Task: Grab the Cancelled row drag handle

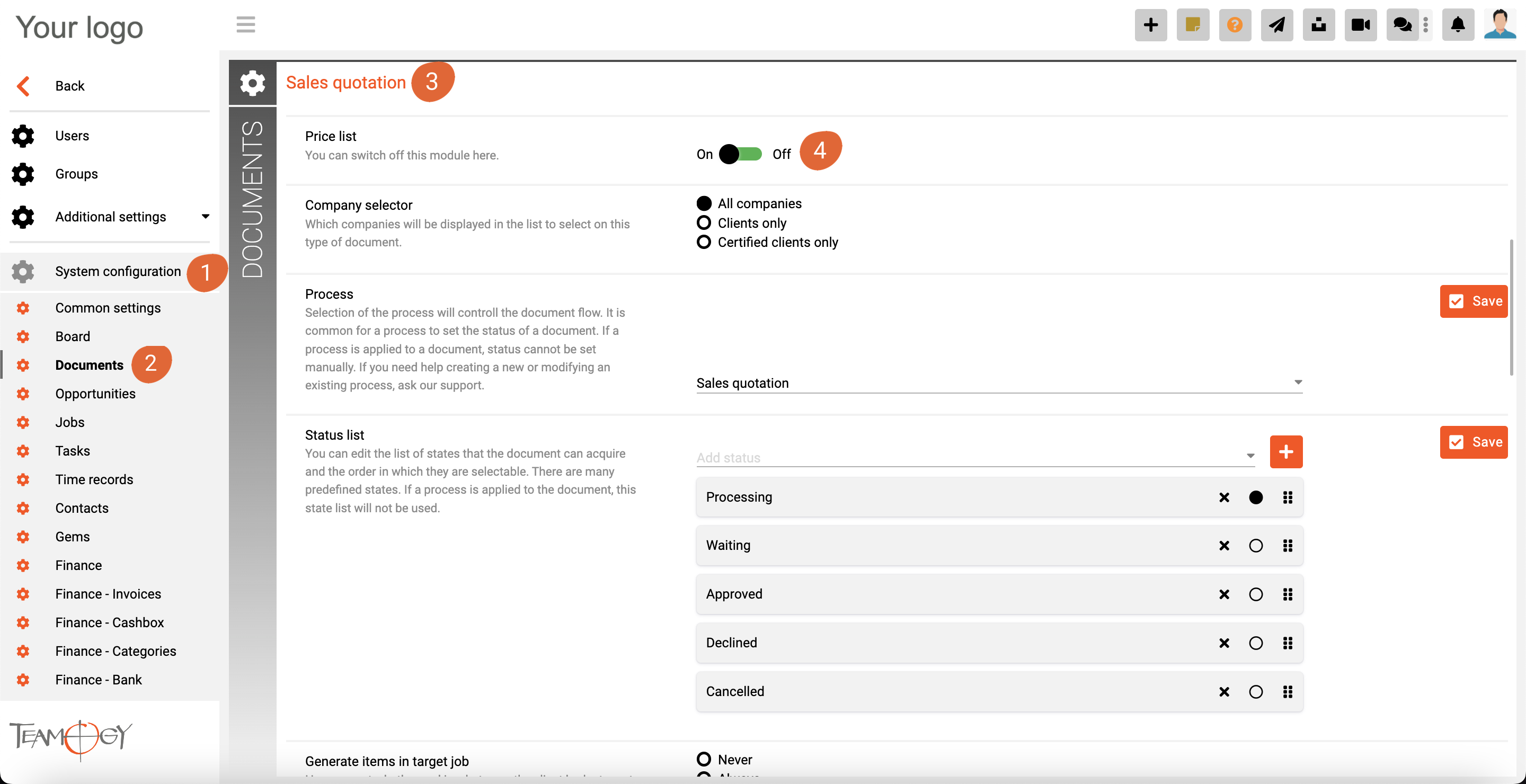Action: point(1287,692)
